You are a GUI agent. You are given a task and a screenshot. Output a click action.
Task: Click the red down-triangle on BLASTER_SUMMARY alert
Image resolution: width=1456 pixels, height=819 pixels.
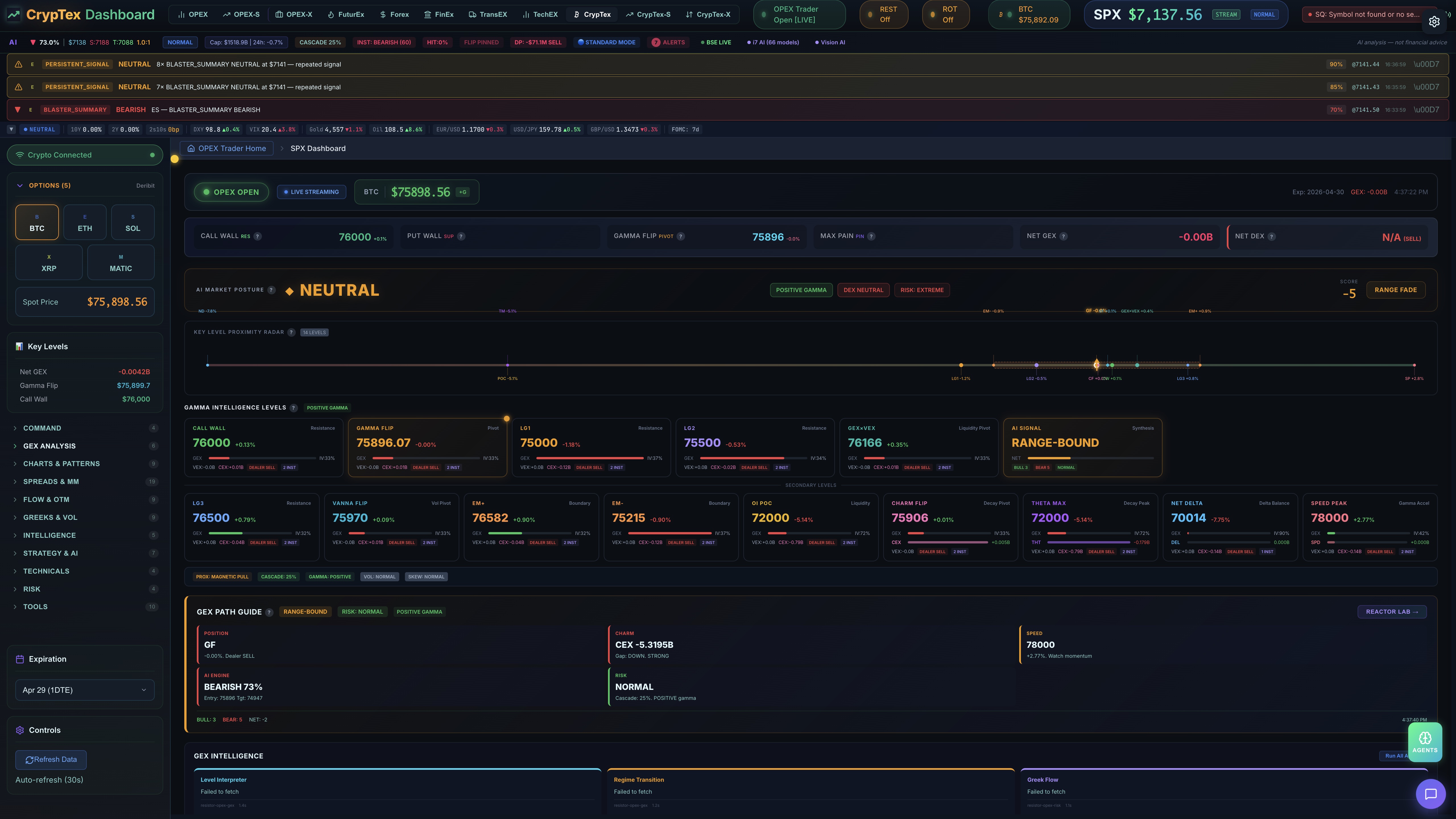(x=18, y=110)
